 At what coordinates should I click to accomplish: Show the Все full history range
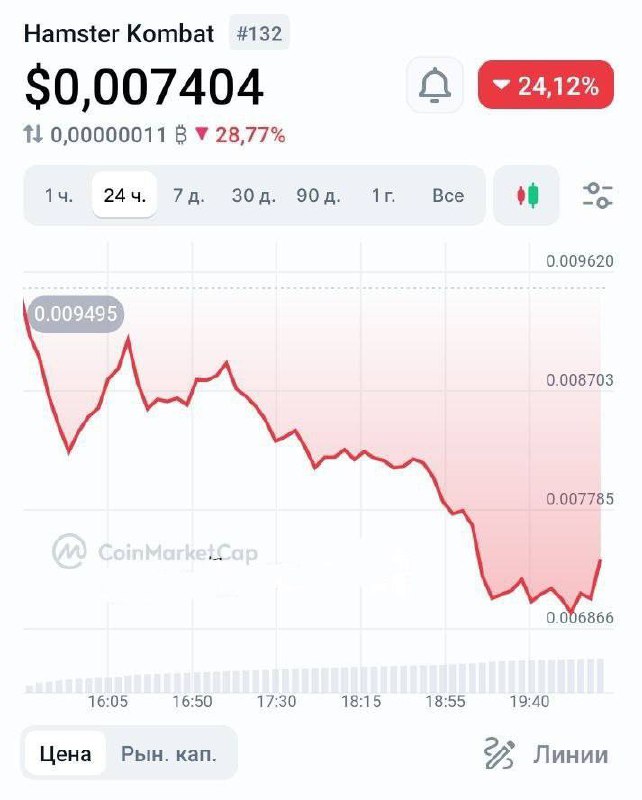coord(448,195)
